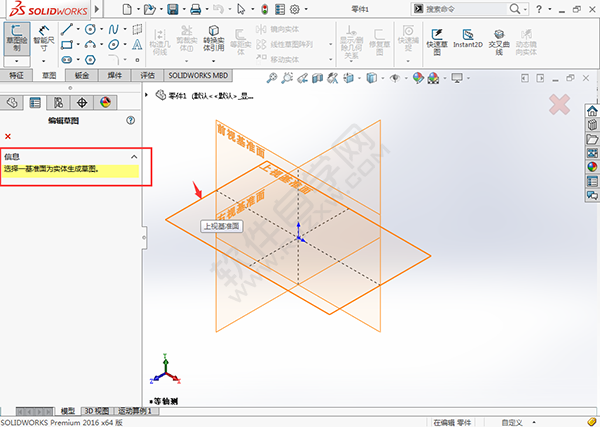This screenshot has height=427, width=600.
Task: Open dropdown under 草图绘制 button
Action: coord(17,61)
